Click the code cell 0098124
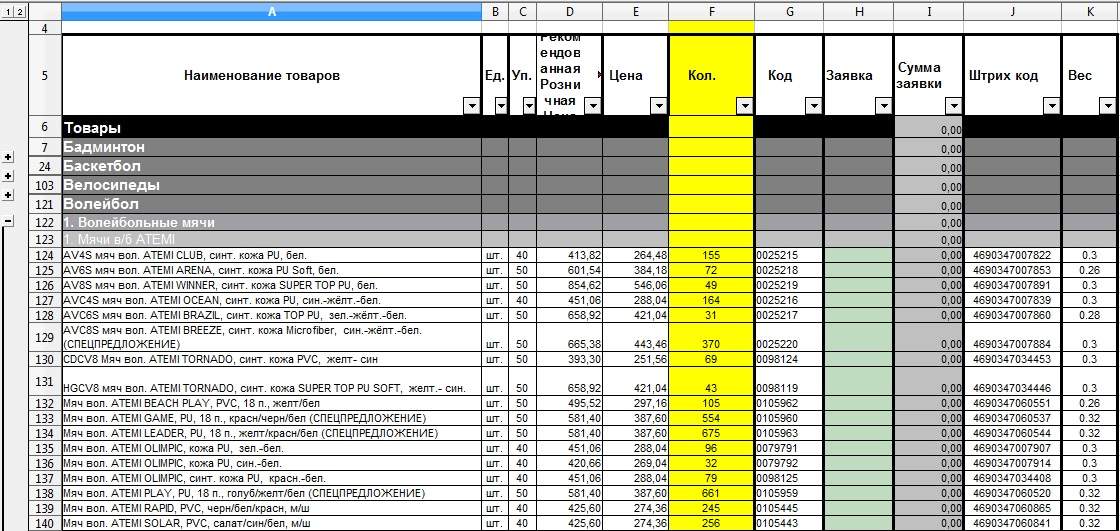Screen dimensions: 1120x531 pyautogui.click(x=789, y=359)
